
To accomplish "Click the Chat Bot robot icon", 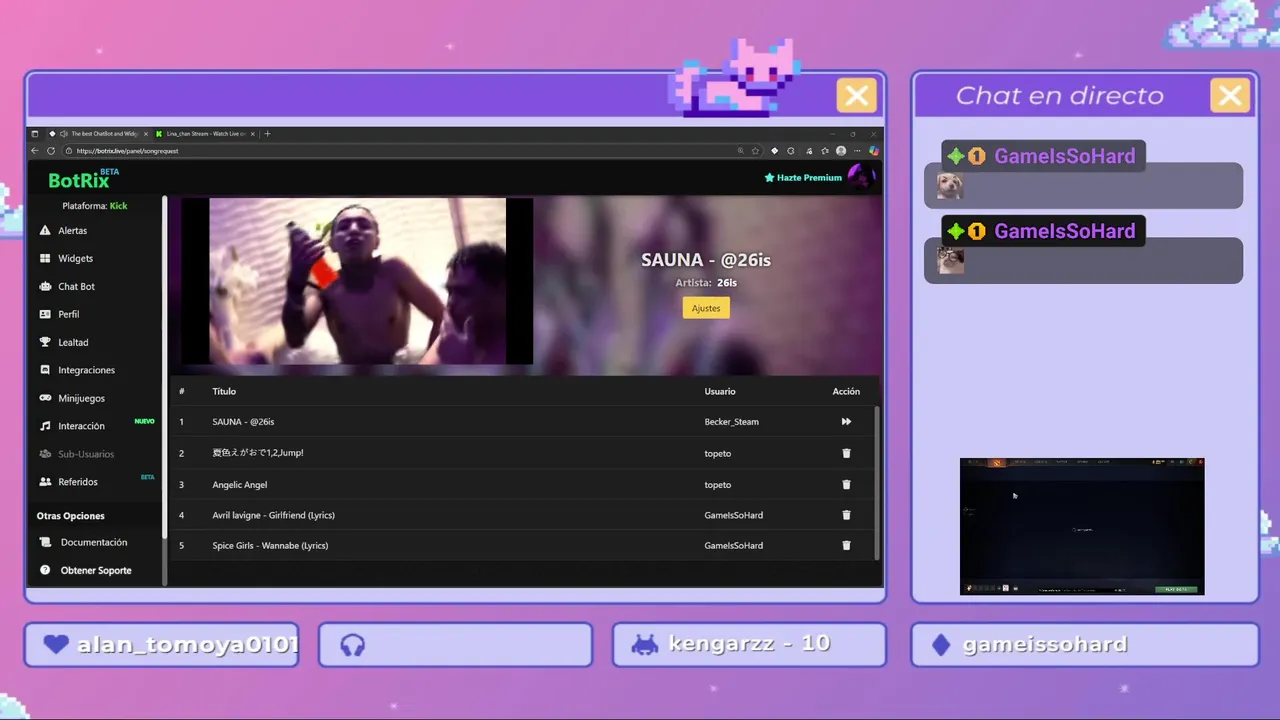I will (x=45, y=287).
